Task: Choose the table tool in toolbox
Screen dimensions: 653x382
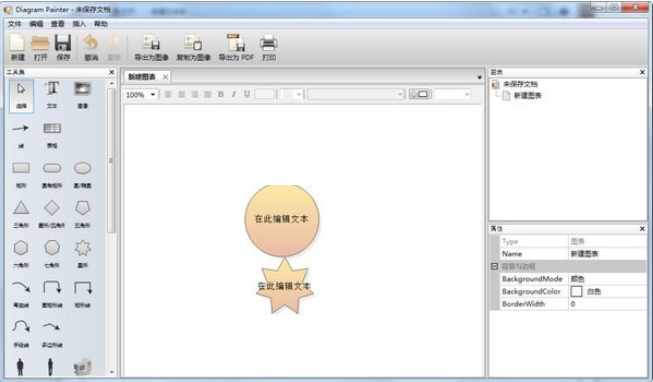Action: coord(52,135)
